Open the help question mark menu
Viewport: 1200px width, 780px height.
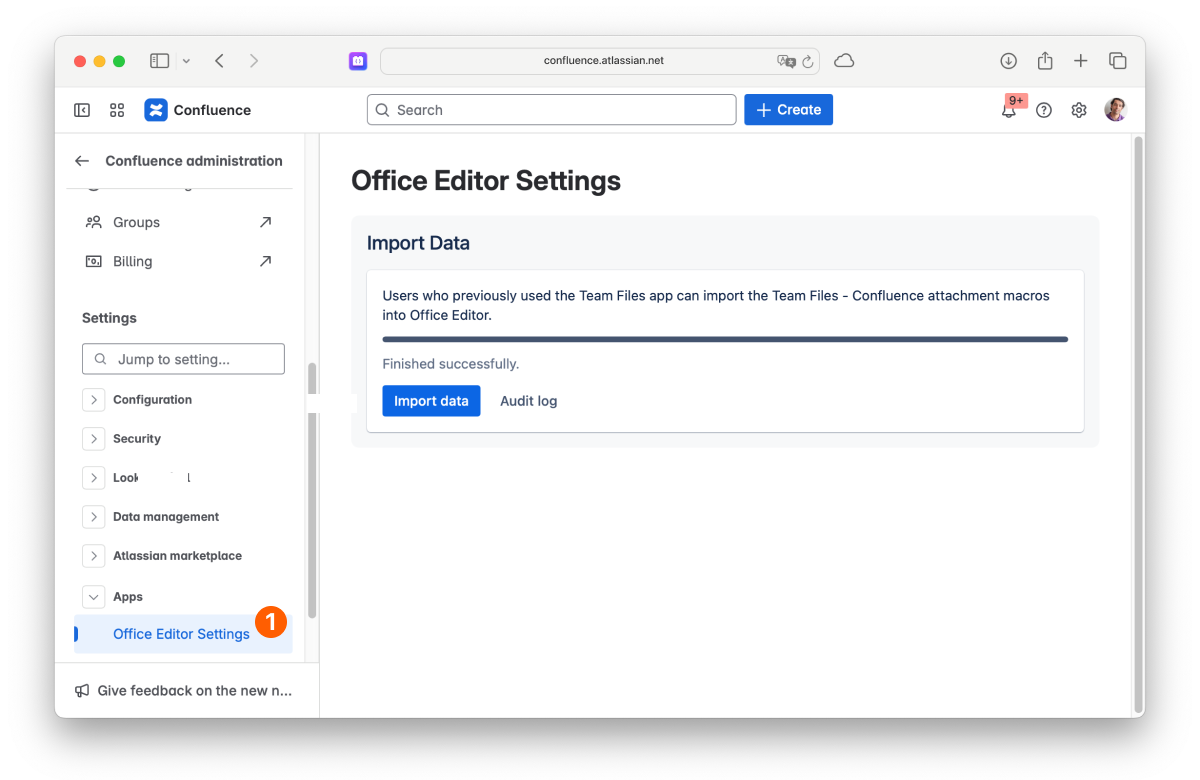1044,110
